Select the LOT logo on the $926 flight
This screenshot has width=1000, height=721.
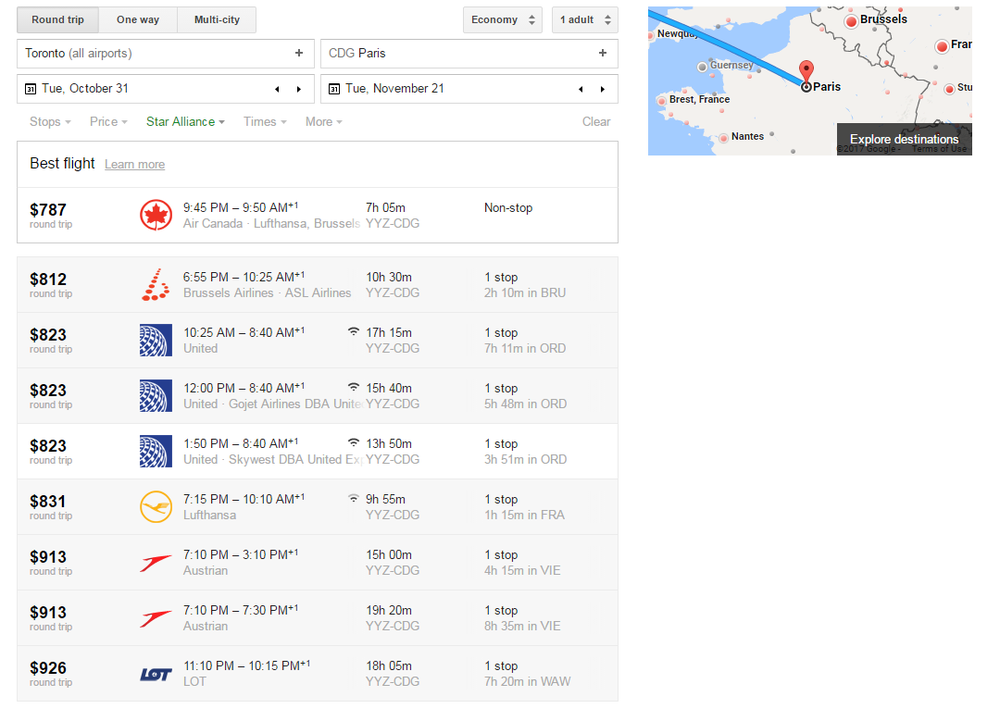pos(155,673)
